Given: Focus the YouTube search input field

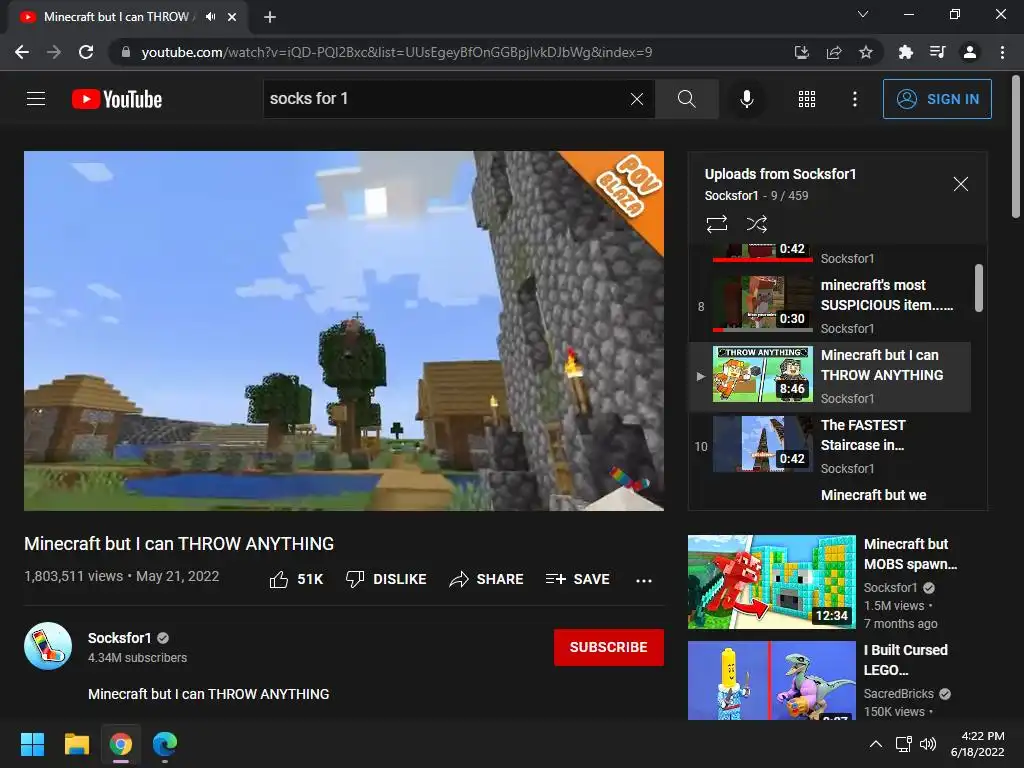Looking at the screenshot, I should point(444,99).
